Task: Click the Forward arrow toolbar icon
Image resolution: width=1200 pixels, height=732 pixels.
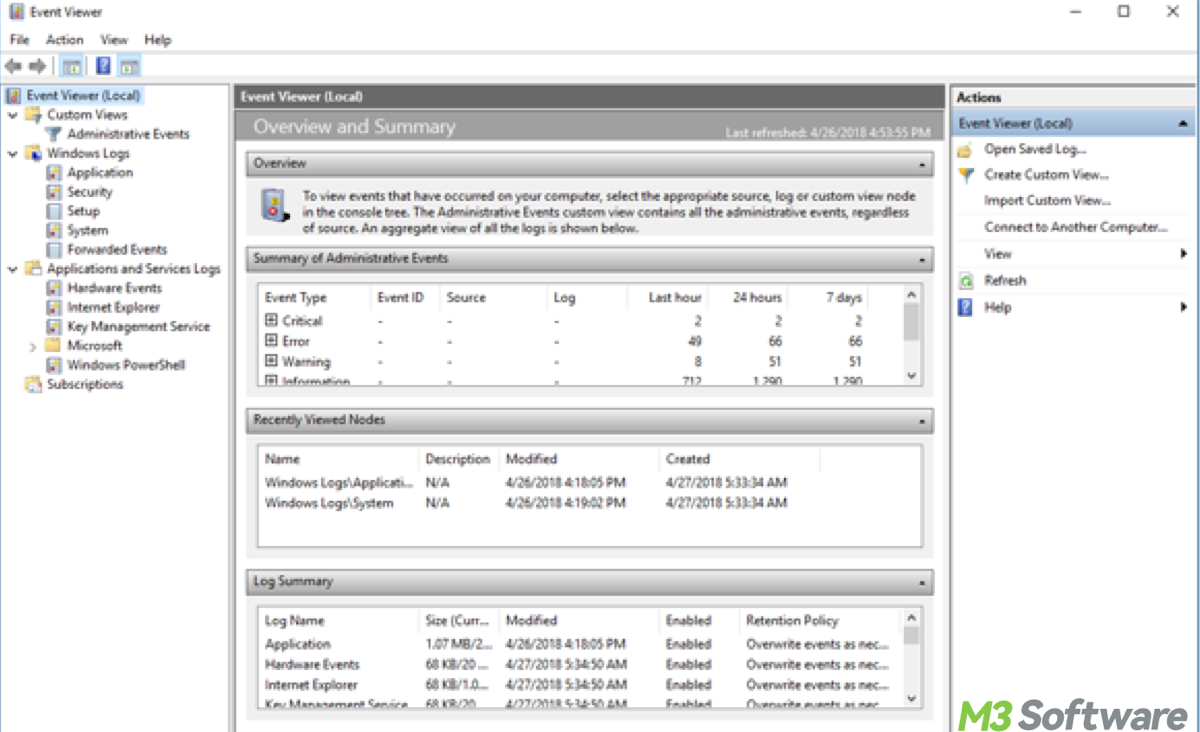Action: (x=37, y=67)
